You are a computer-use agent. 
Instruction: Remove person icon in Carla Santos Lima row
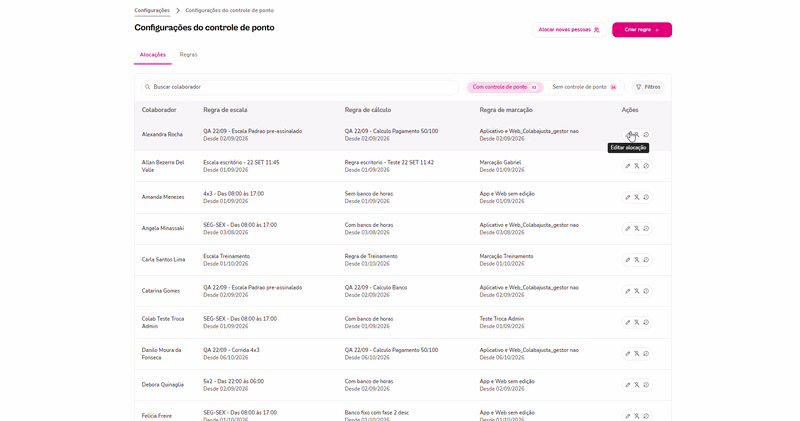coord(637,260)
